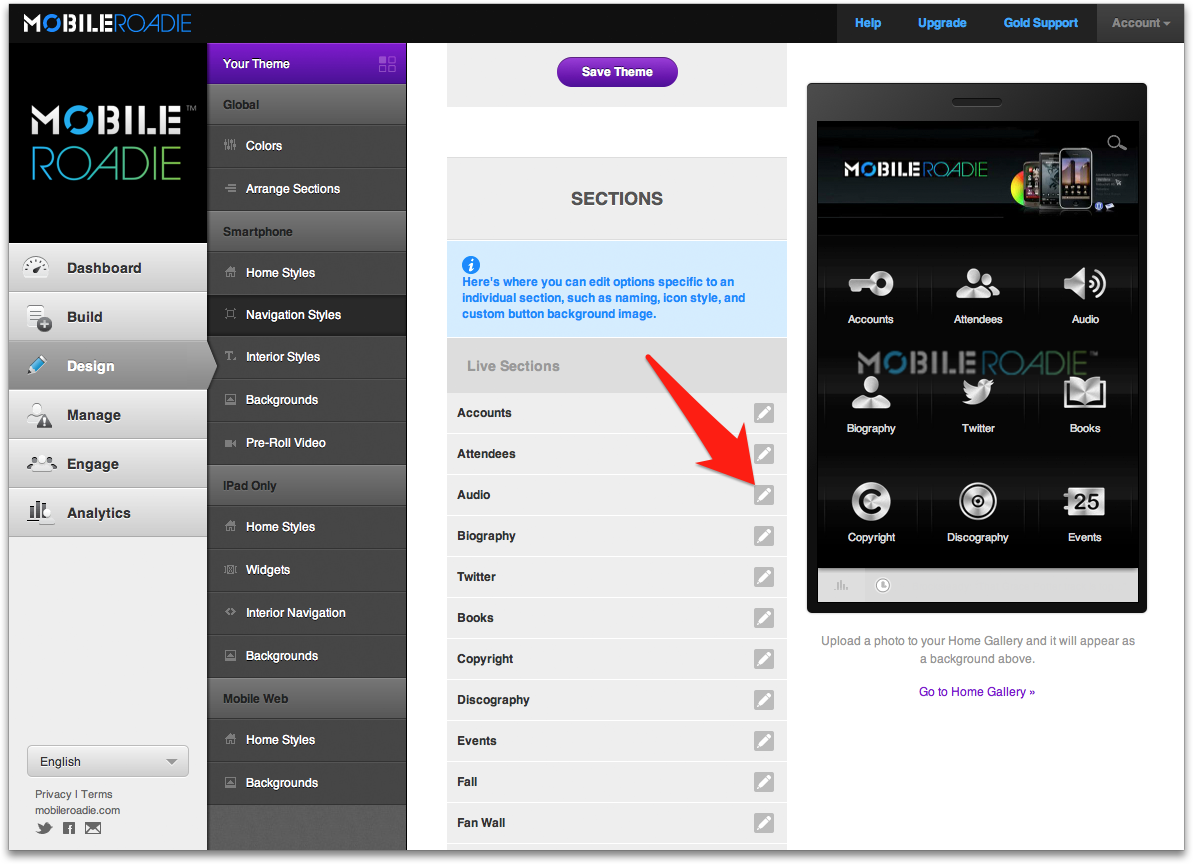Open the English language dropdown
Image resolution: width=1193 pixels, height=864 pixels.
(108, 761)
